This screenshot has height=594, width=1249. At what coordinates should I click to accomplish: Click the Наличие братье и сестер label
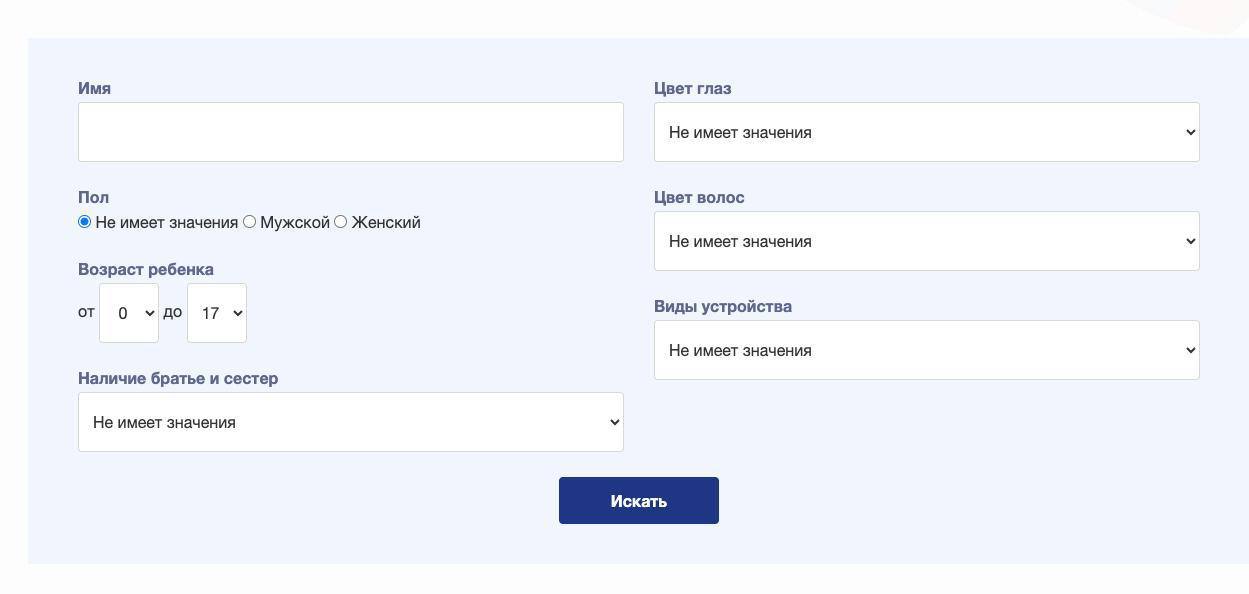(x=178, y=378)
